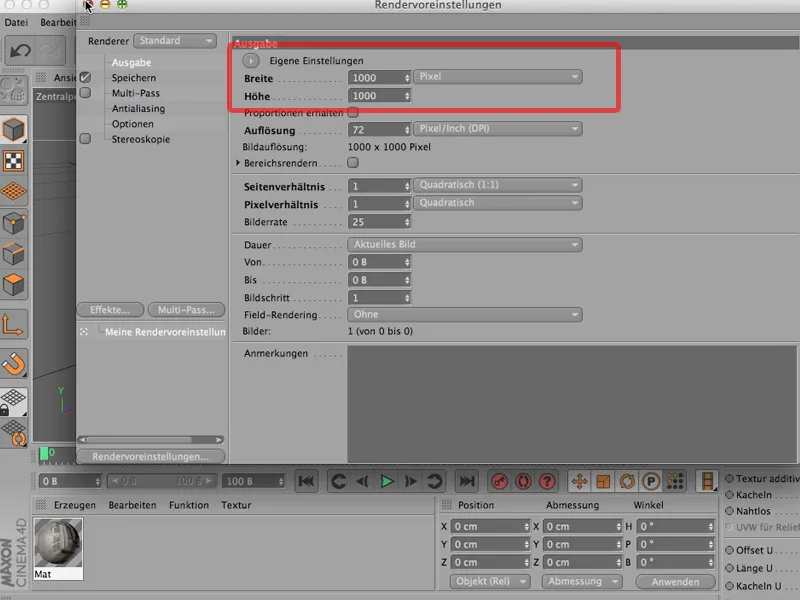
Task: Select Optionen in render settings list
Action: pyautogui.click(x=133, y=124)
